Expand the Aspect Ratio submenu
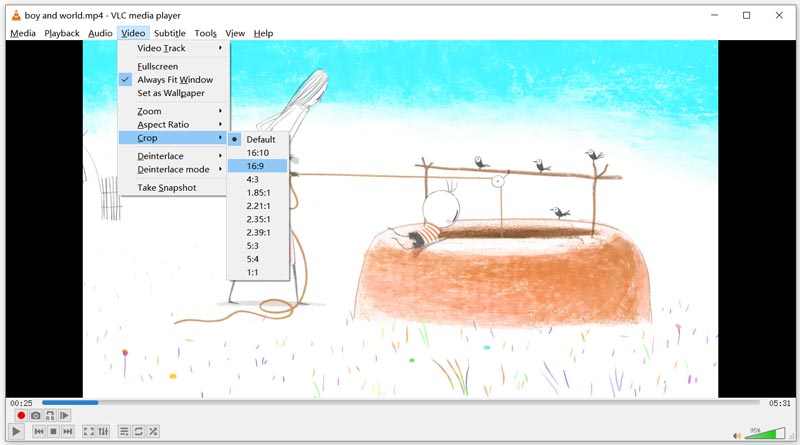800x445 pixels. tap(173, 125)
